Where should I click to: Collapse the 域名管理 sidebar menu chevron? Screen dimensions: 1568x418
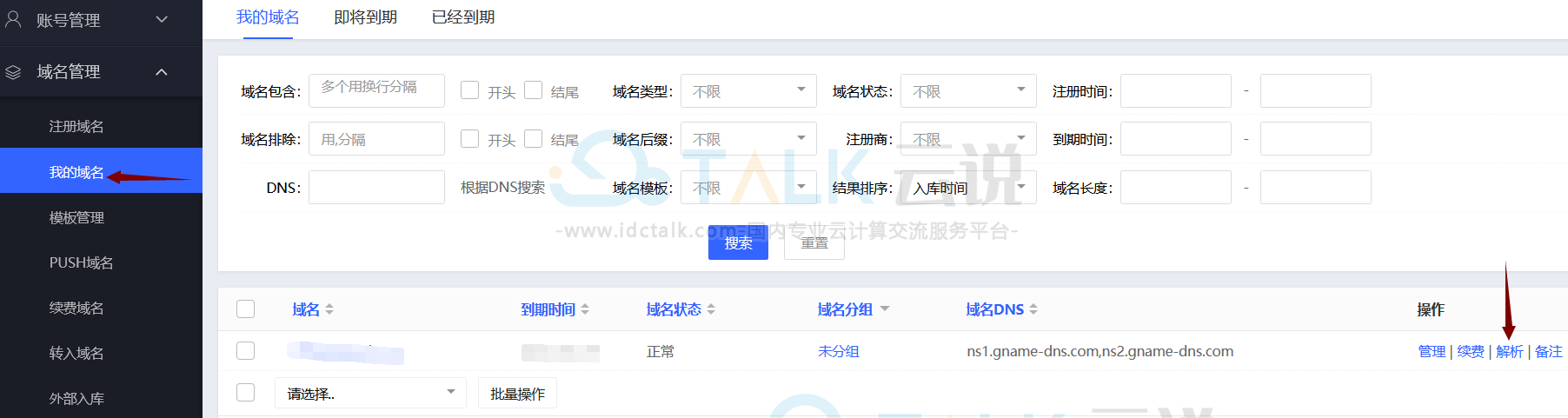(162, 72)
